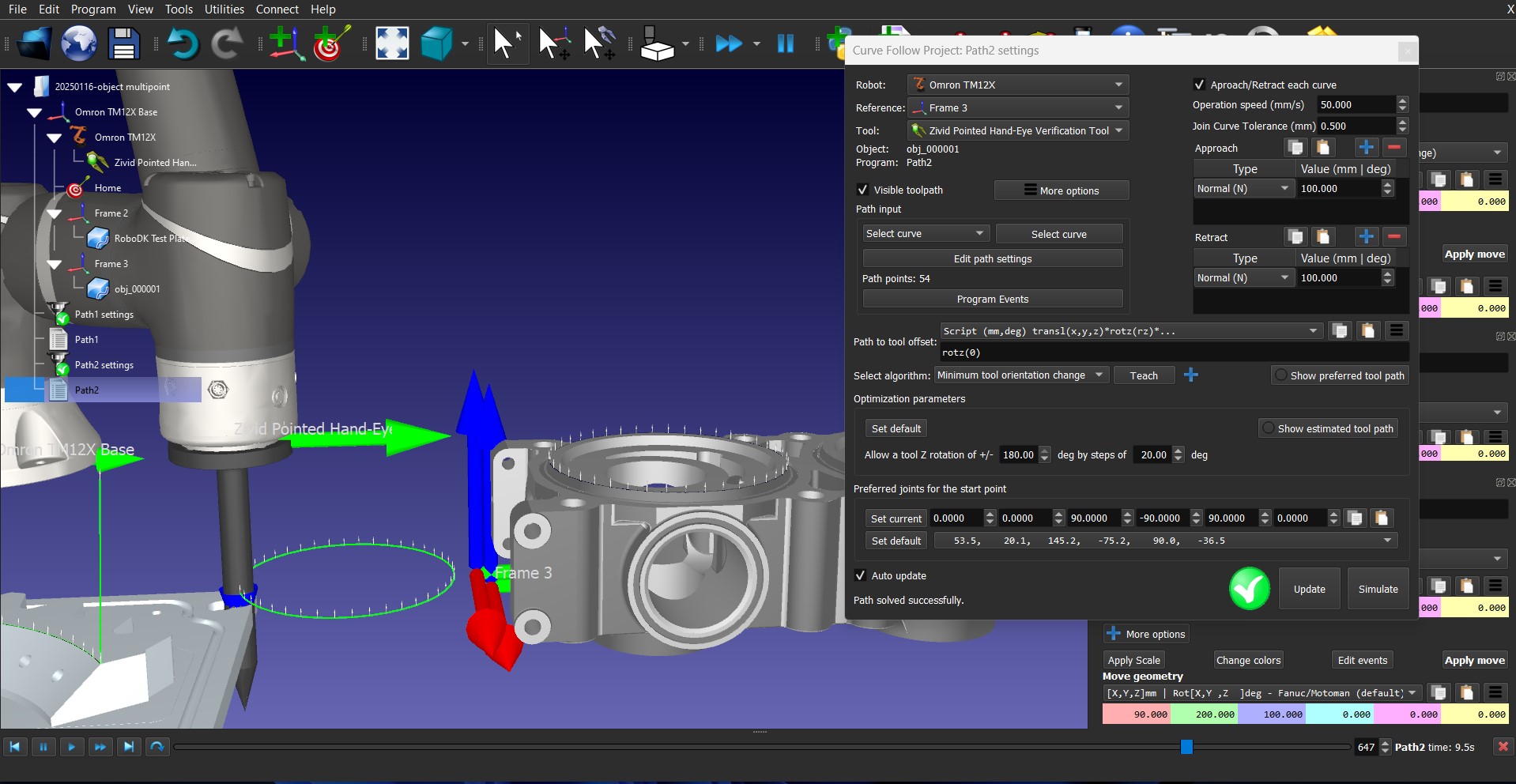Viewport: 1516px width, 784px height.
Task: Click the Add target icon in the toolbar
Action: 330,43
